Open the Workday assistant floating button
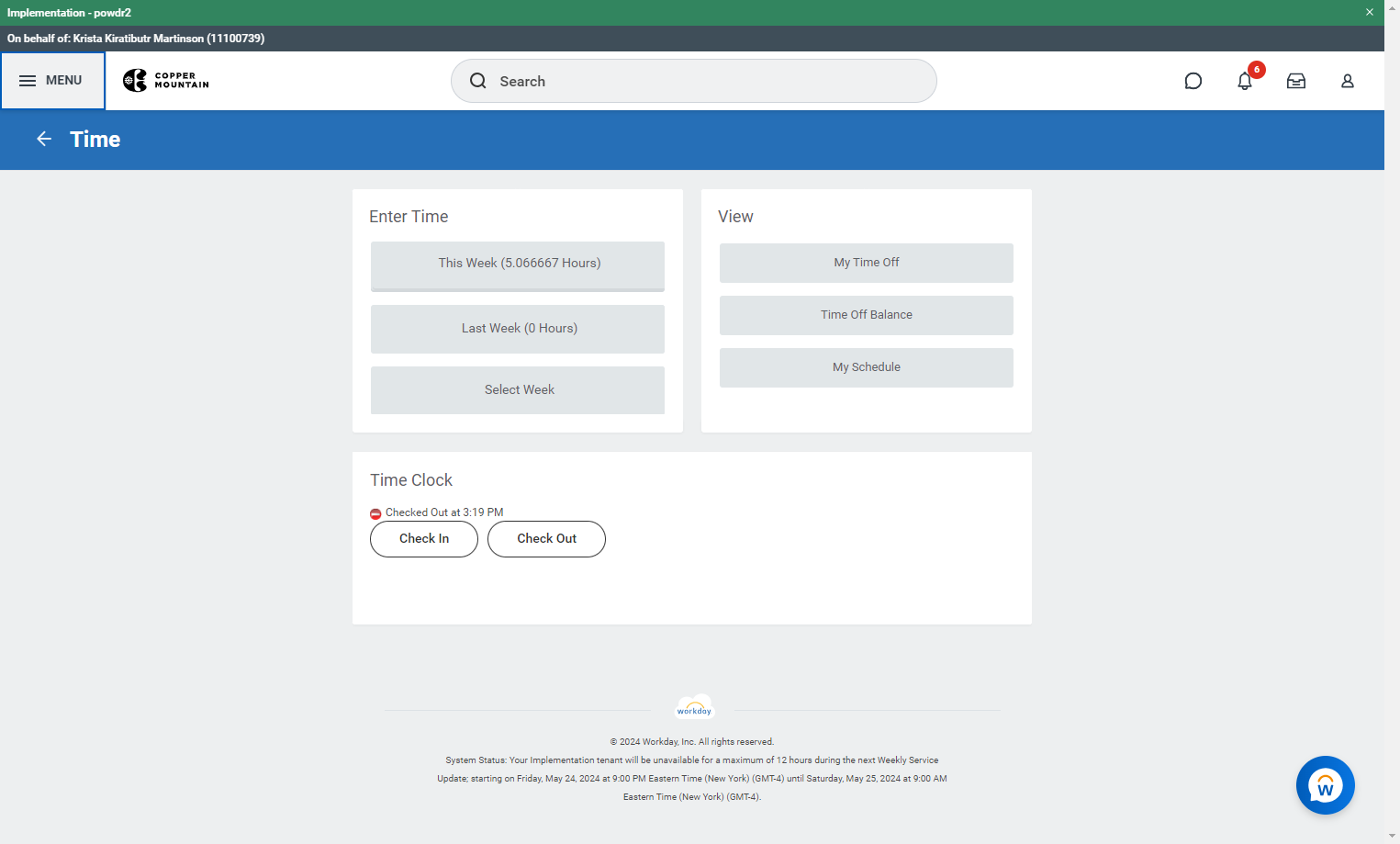Screen dimensions: 1400x844 [1326, 785]
